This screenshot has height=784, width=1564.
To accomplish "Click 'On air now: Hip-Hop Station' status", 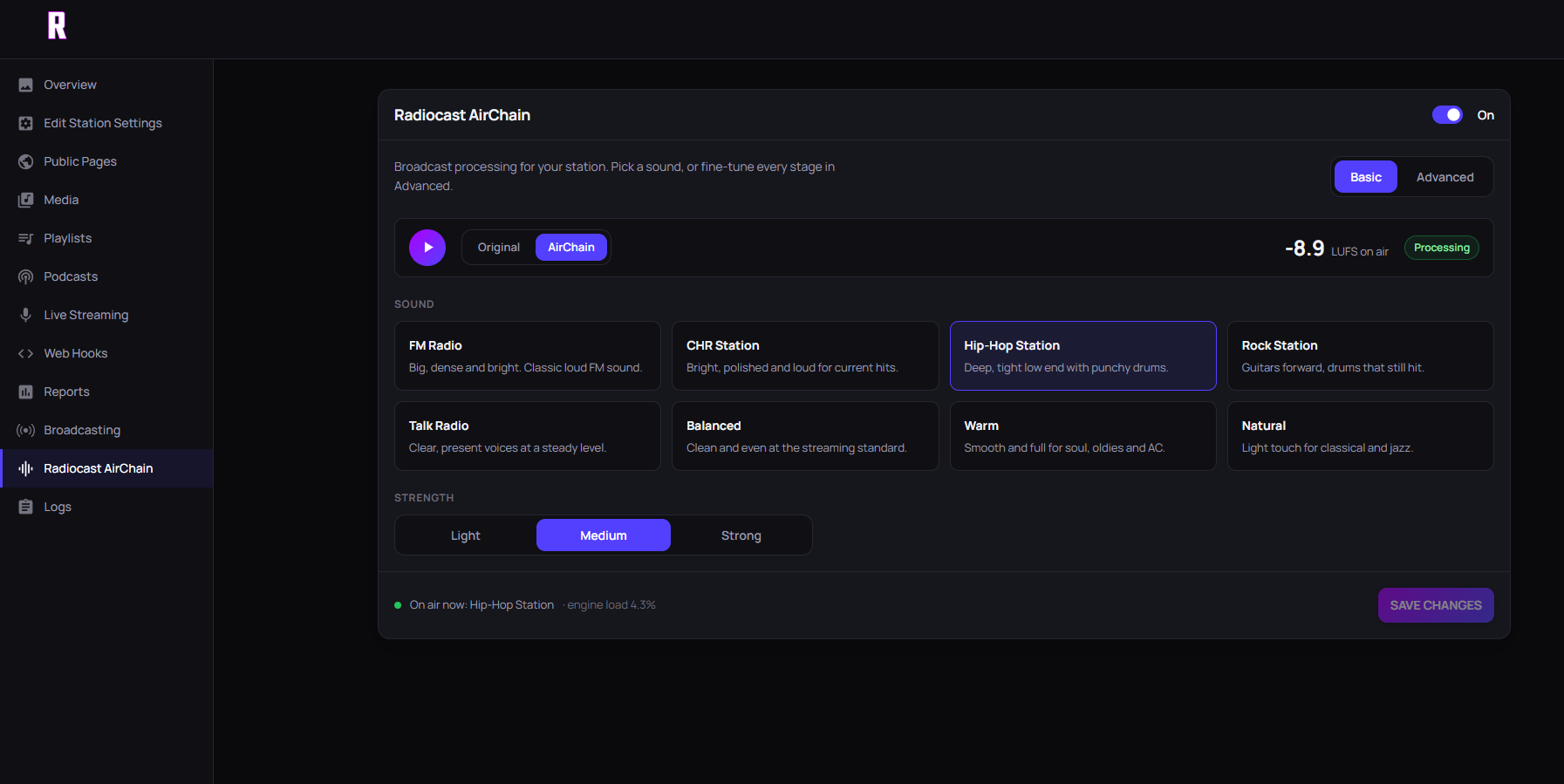I will (x=481, y=605).
